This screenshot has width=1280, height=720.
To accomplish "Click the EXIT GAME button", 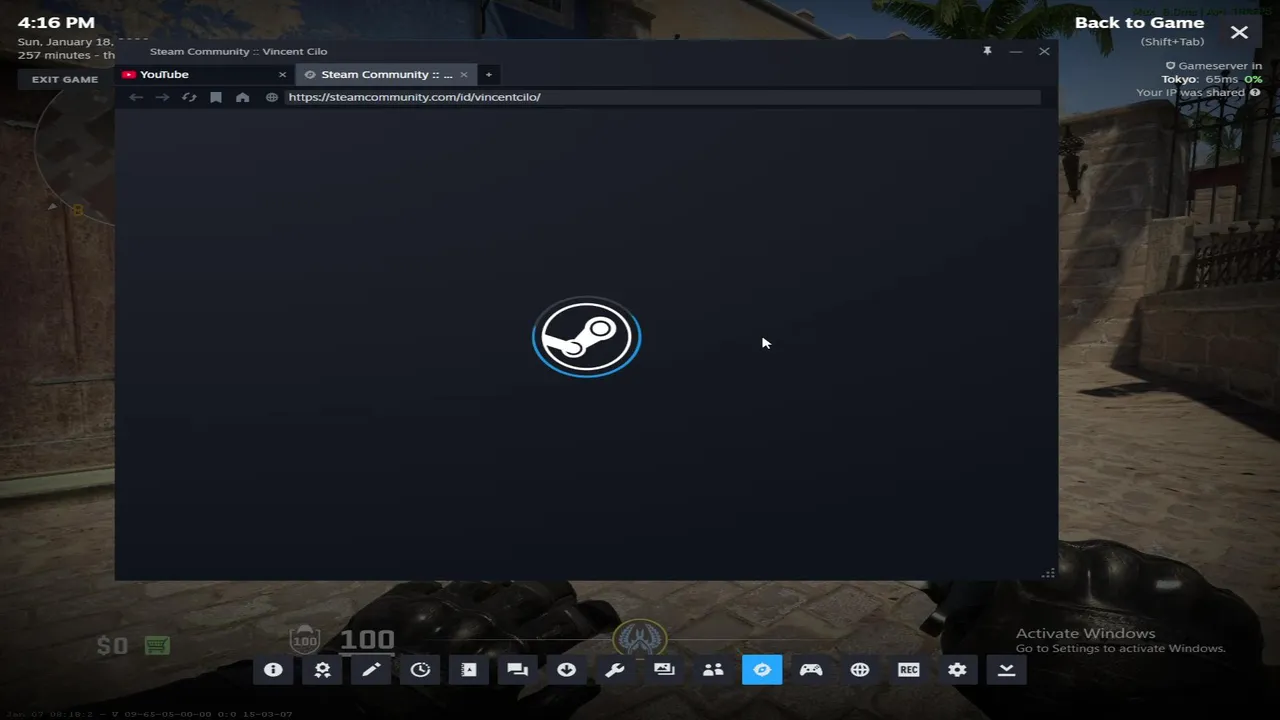I will [65, 79].
